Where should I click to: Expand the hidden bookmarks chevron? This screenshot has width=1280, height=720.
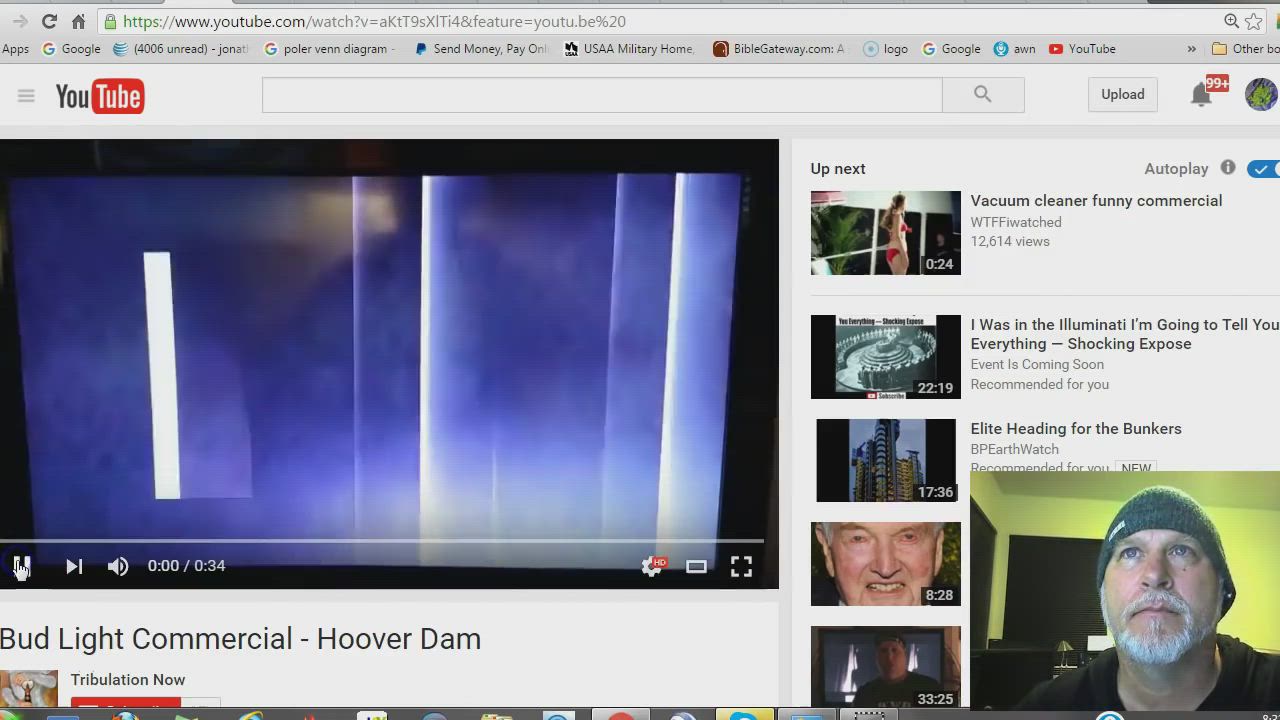pyautogui.click(x=1191, y=49)
